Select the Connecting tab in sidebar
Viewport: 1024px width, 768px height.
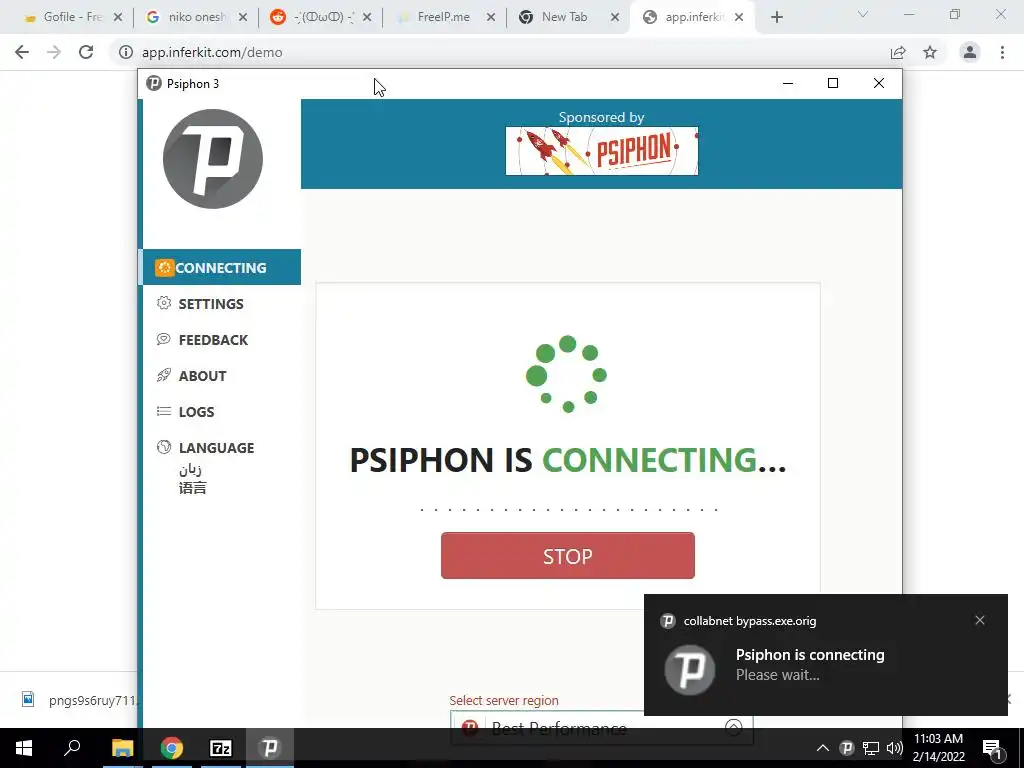[x=222, y=267]
